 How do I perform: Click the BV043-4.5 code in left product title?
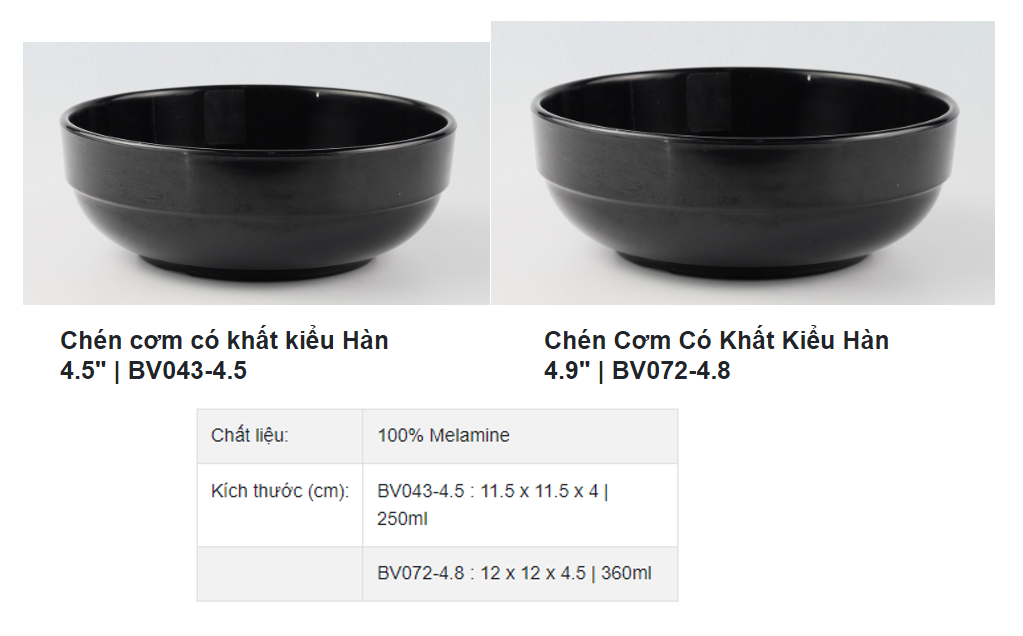(187, 371)
